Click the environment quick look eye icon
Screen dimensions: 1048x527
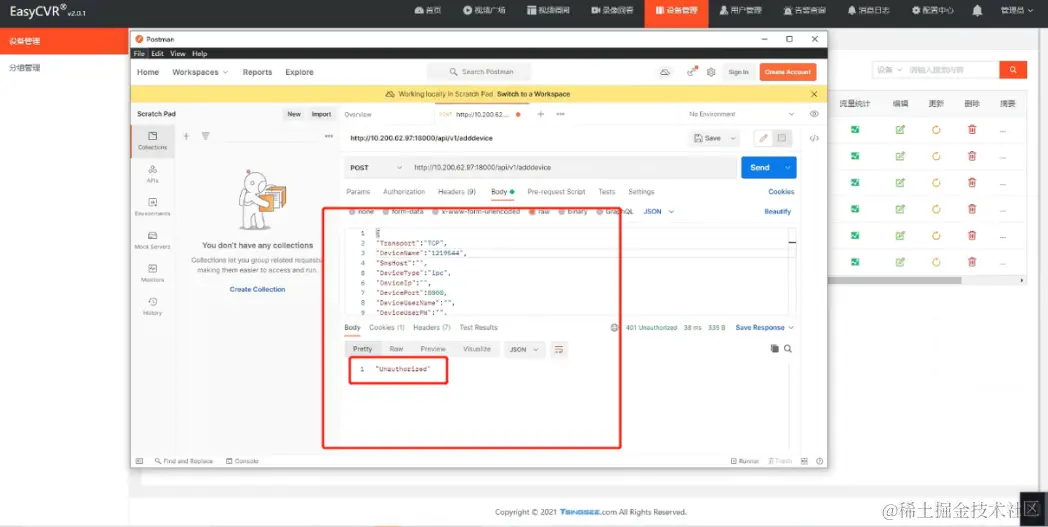[x=814, y=114]
